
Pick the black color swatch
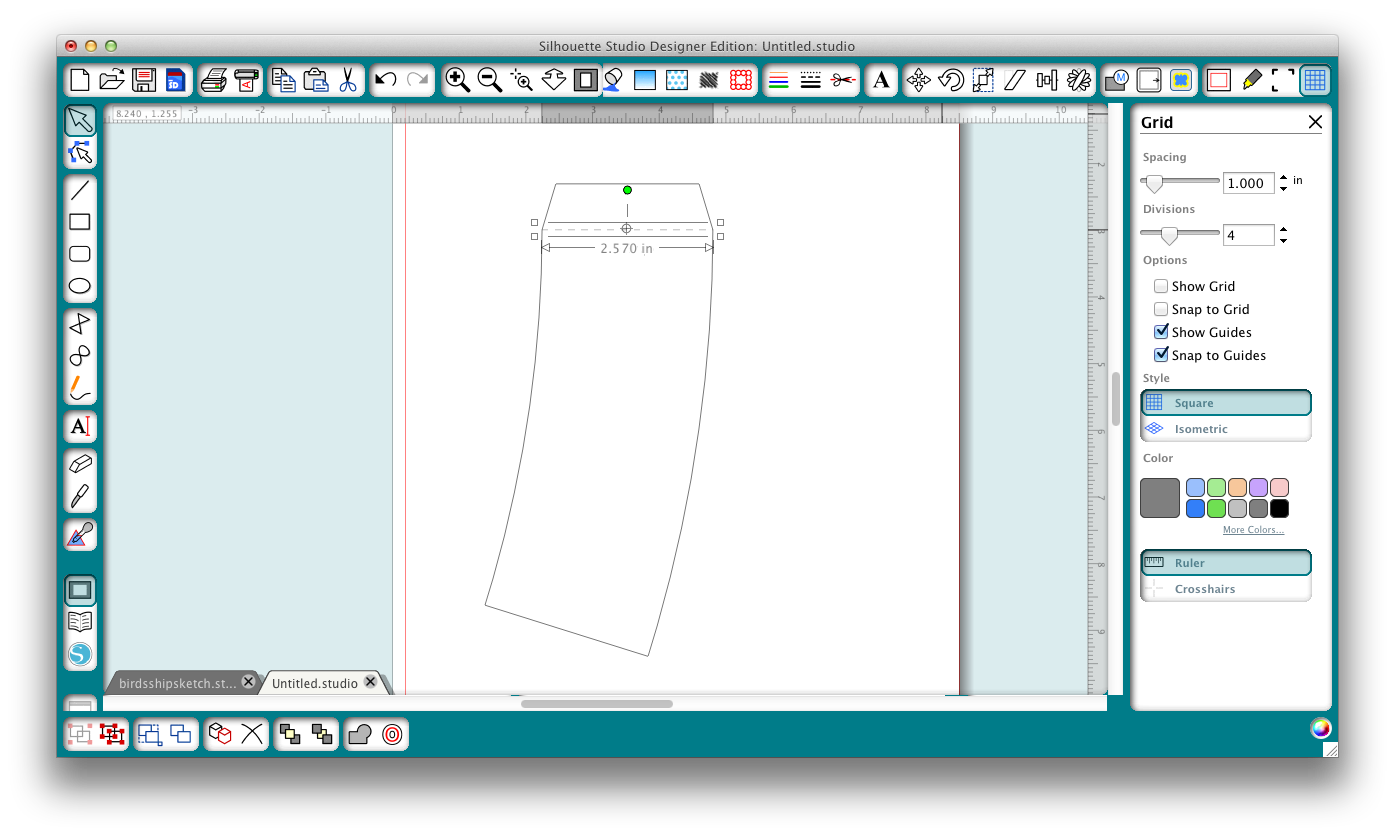pos(1280,509)
